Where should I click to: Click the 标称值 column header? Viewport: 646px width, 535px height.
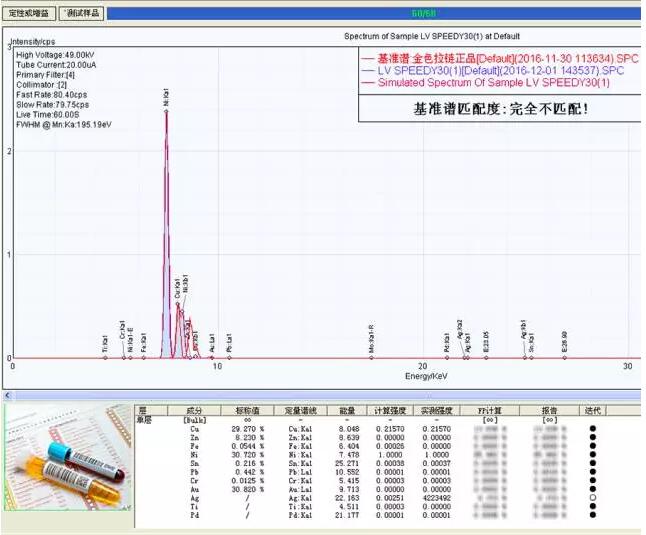tap(247, 411)
